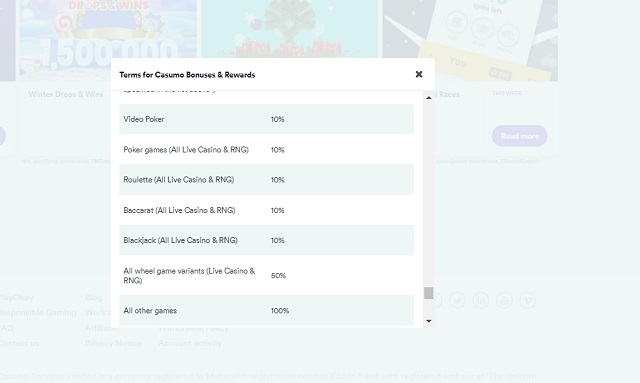This screenshot has width=640, height=383.
Task: Click the 'Winter Drops & Wins' card title
Action: click(x=66, y=94)
